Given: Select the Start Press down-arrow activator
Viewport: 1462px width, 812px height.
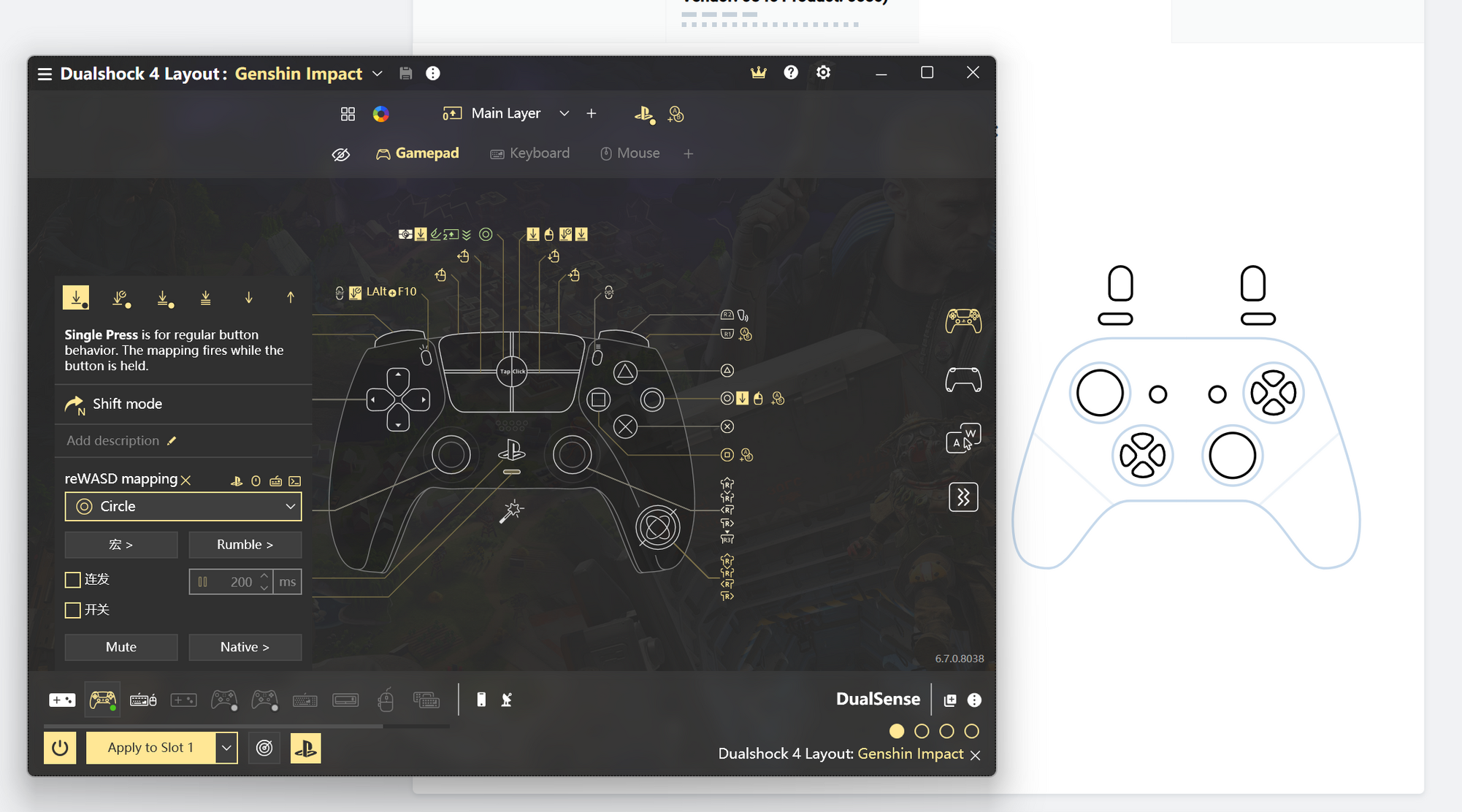Looking at the screenshot, I should [x=248, y=298].
